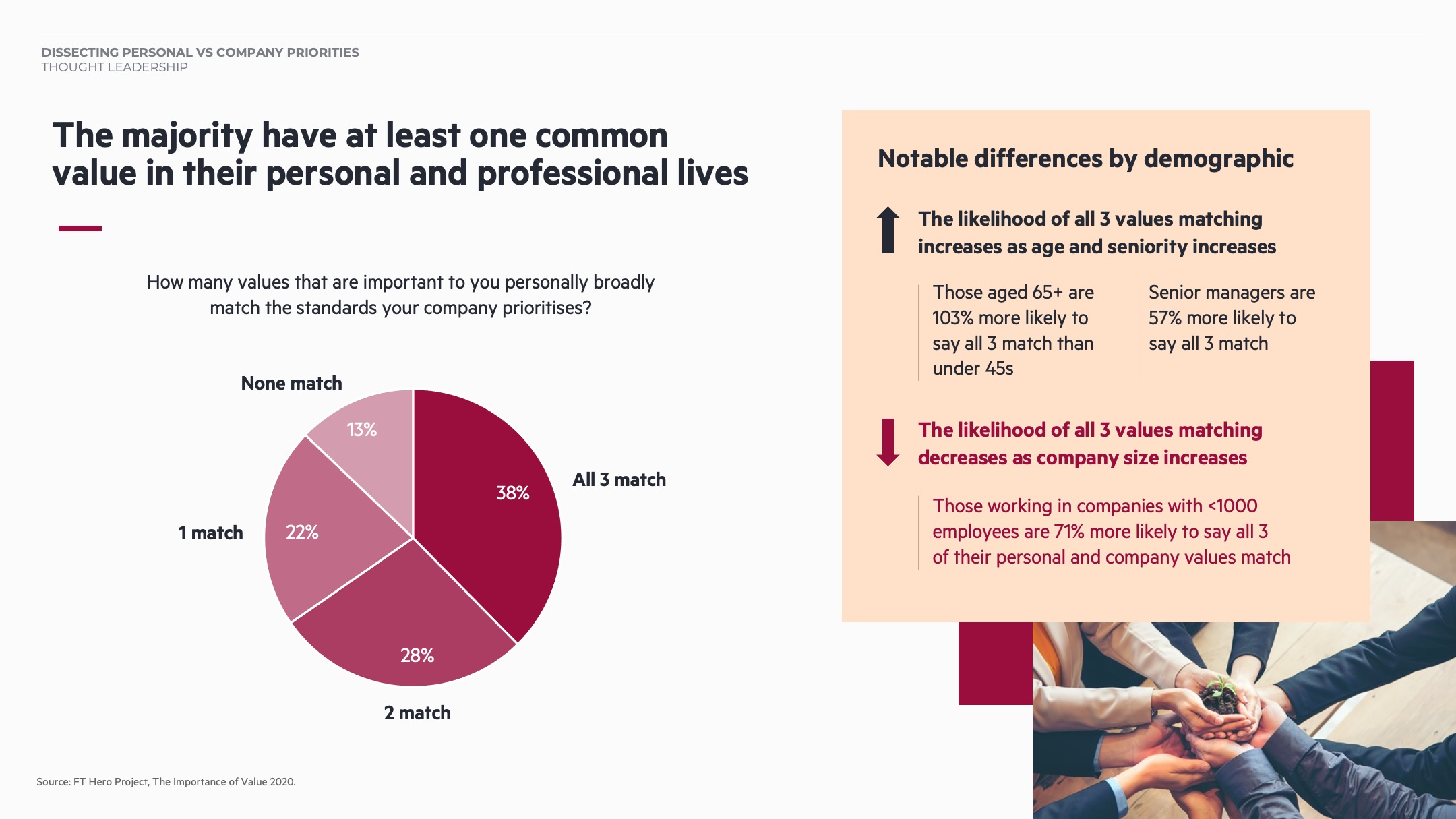Click the crimson downward arrow icon
This screenshot has height=819, width=1456.
click(888, 442)
